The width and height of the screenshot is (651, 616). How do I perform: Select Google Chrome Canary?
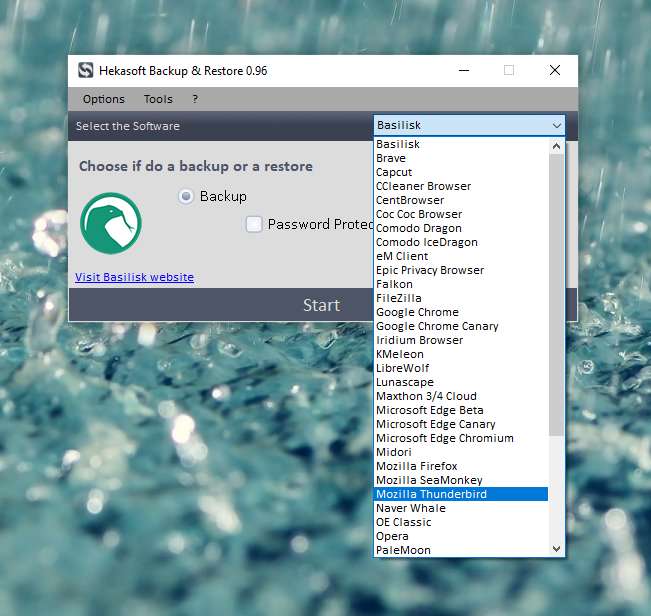(x=461, y=326)
